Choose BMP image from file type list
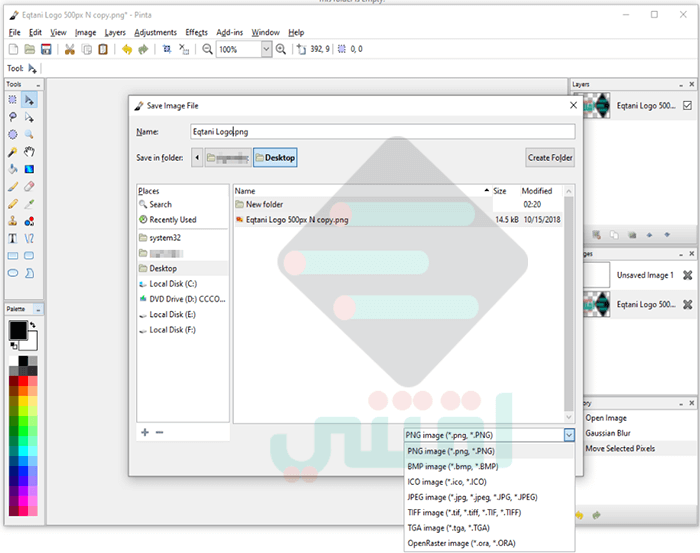This screenshot has width=700, height=553. 489,466
